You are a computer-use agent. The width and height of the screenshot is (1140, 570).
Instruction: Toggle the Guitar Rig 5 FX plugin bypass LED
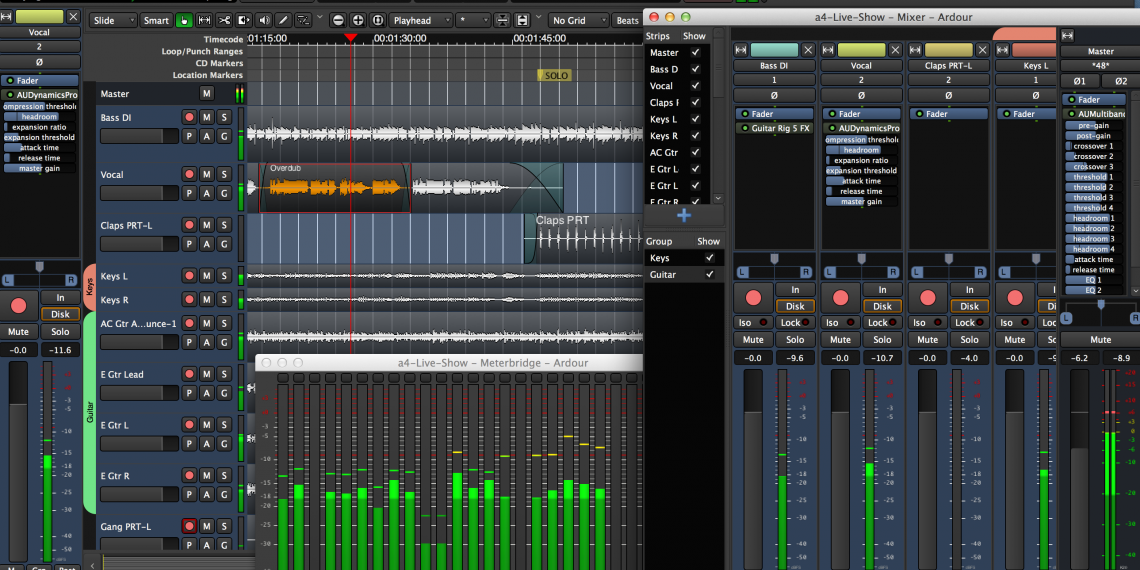coord(744,129)
